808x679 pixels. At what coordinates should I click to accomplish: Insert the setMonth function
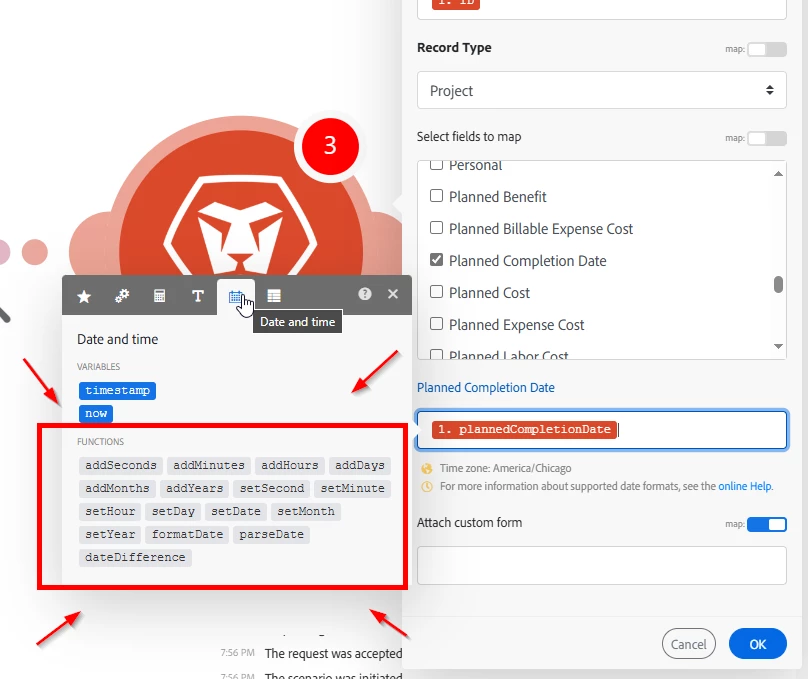pos(306,511)
